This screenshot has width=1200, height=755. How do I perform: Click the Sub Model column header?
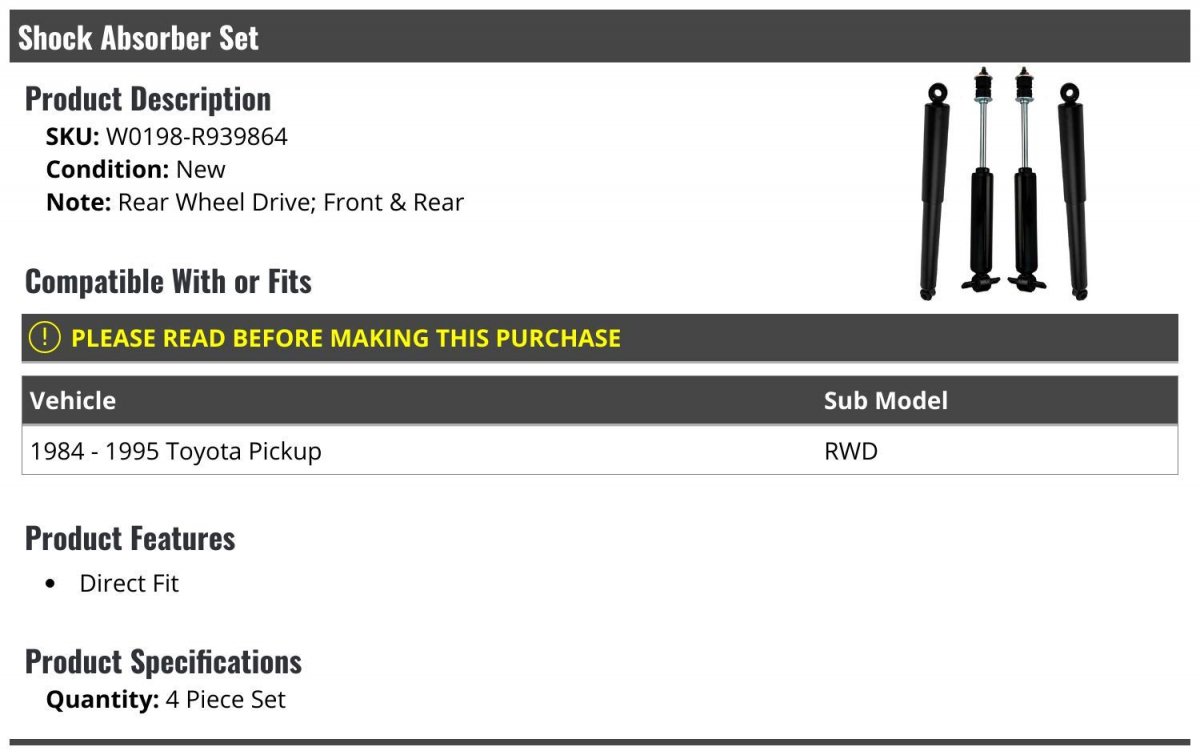pos(886,401)
